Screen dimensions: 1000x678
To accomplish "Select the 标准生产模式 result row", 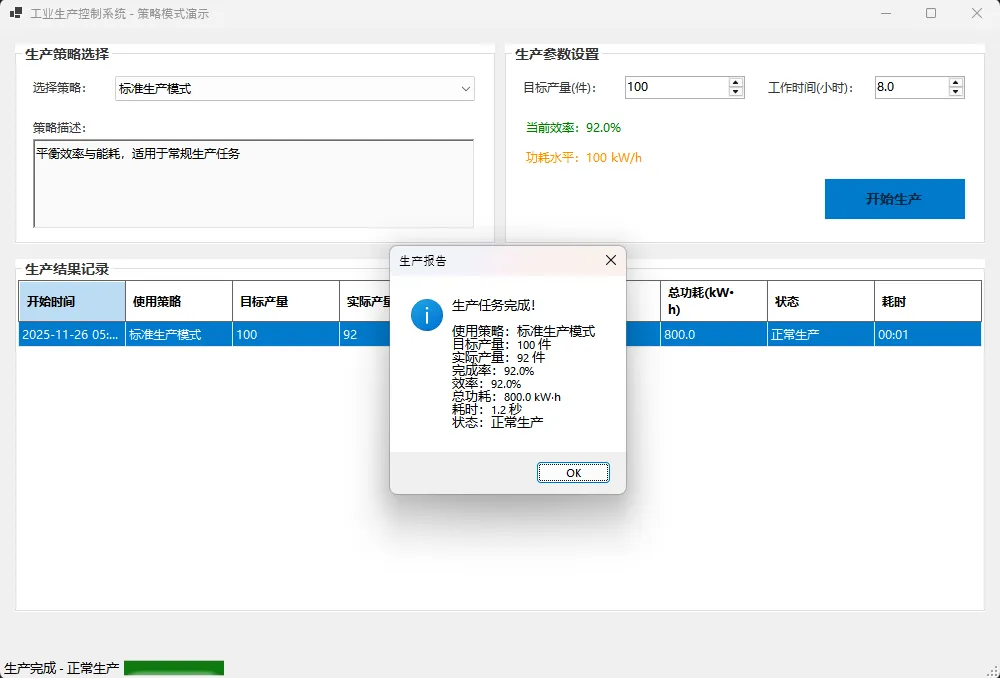I will coord(179,335).
